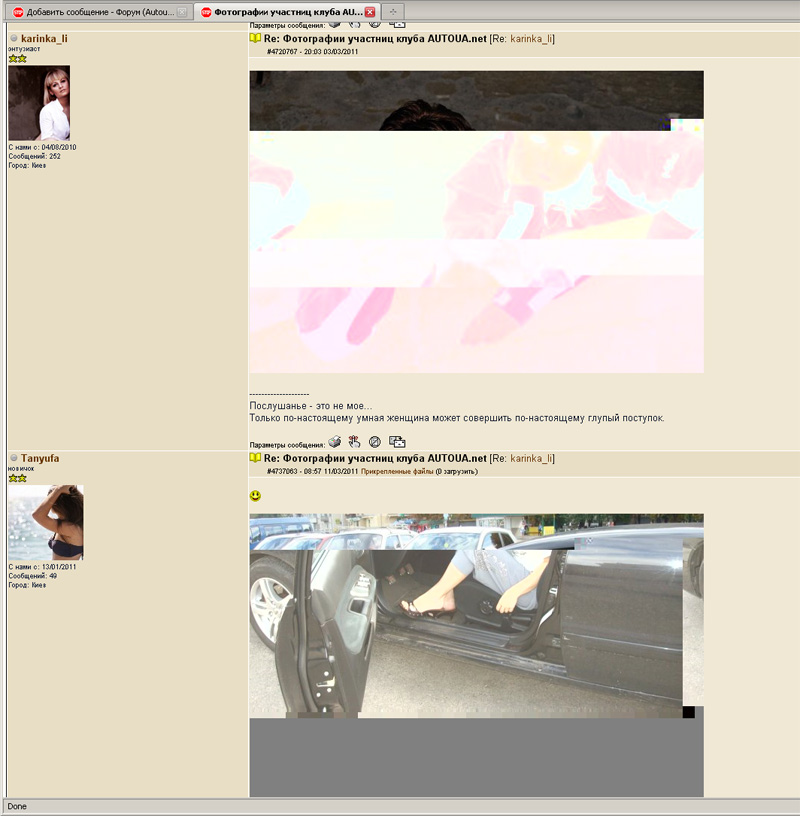Image resolution: width=800 pixels, height=816 pixels.
Task: Click the book icon on karinka_li's post title
Action: (255, 38)
